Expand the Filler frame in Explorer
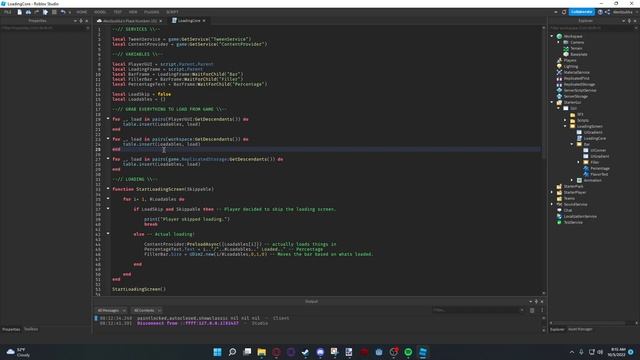The image size is (640, 360). [x=579, y=162]
